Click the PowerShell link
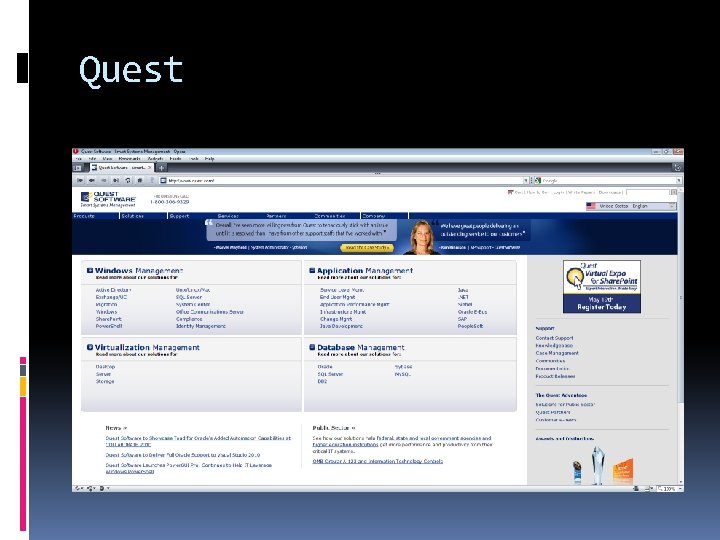 [x=109, y=326]
